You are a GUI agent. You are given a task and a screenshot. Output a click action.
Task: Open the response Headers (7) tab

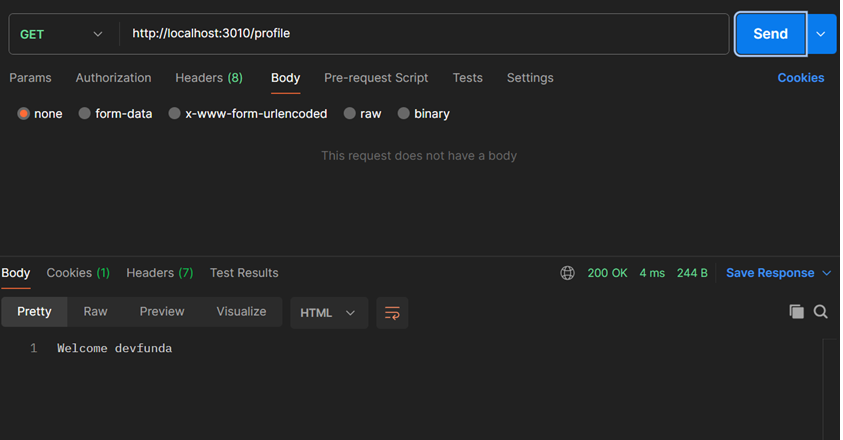tap(159, 273)
